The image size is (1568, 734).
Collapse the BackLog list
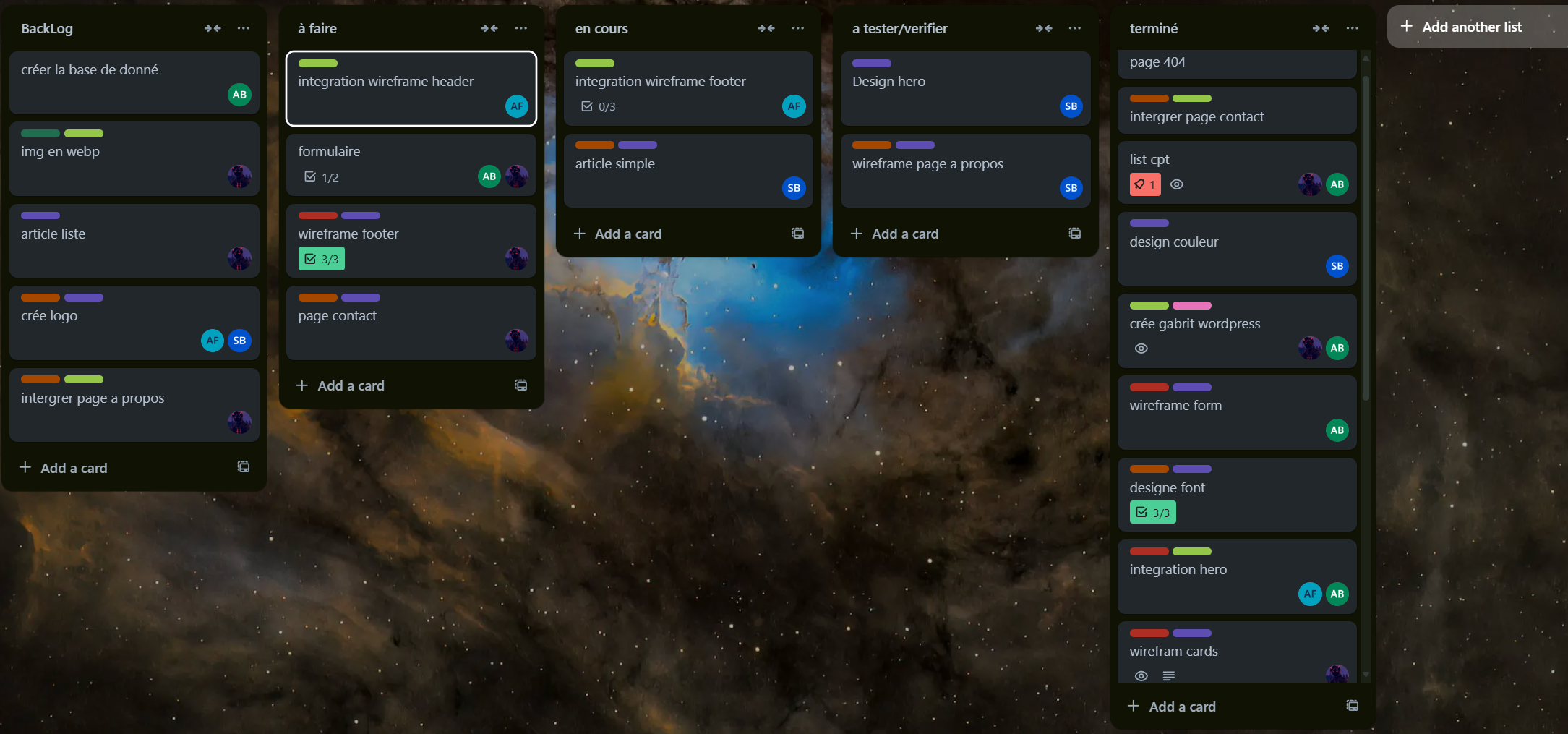coord(212,28)
